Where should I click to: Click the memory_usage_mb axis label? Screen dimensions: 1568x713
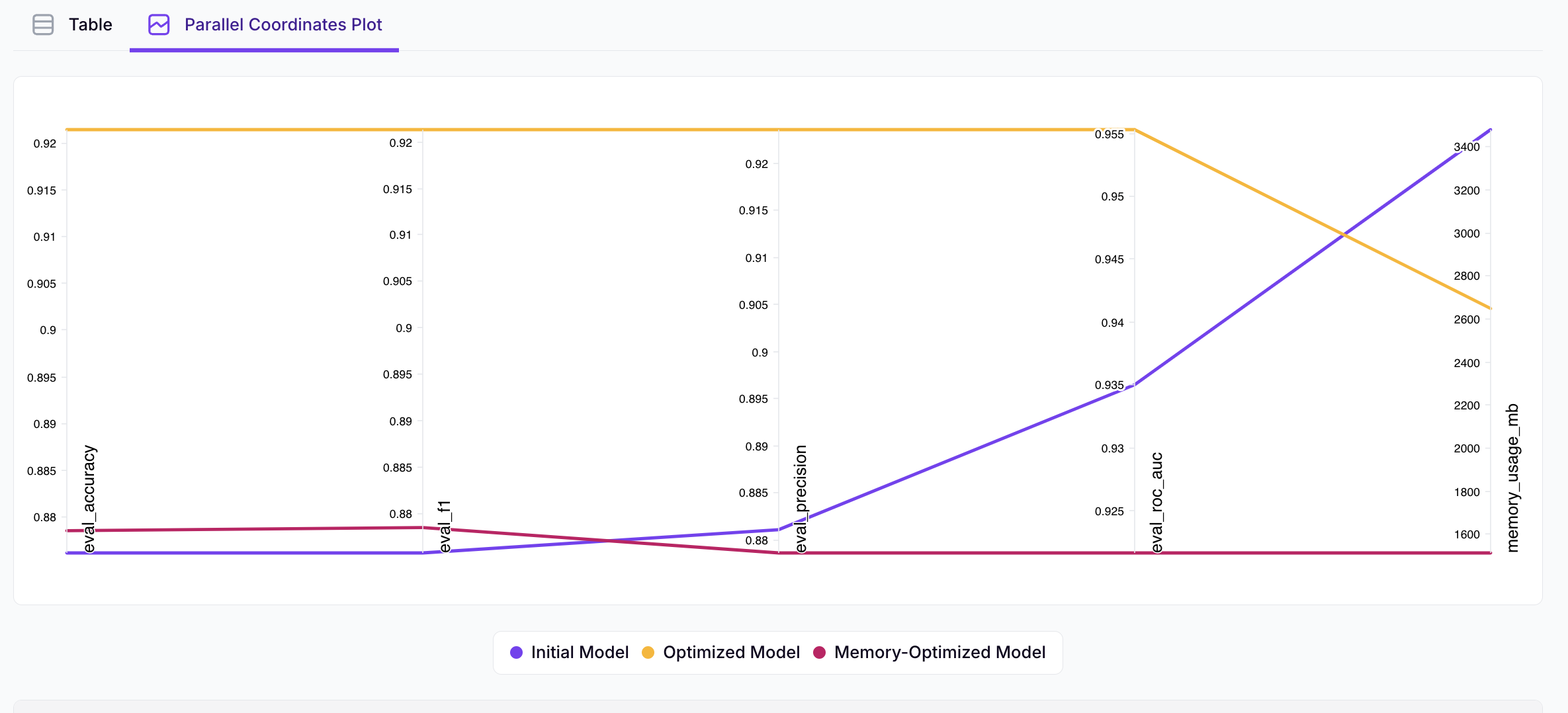(1513, 478)
